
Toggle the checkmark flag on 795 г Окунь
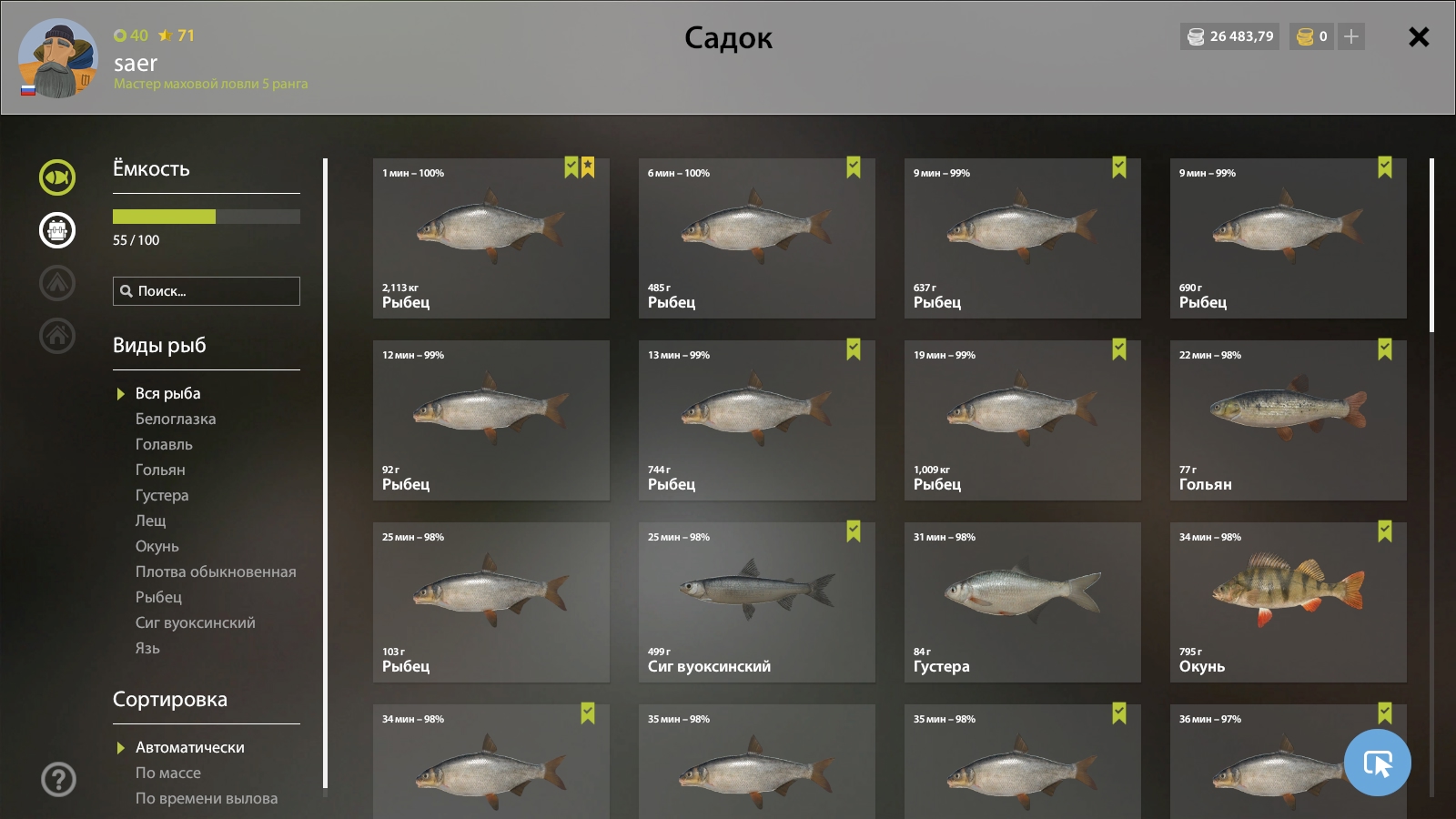point(1385,531)
